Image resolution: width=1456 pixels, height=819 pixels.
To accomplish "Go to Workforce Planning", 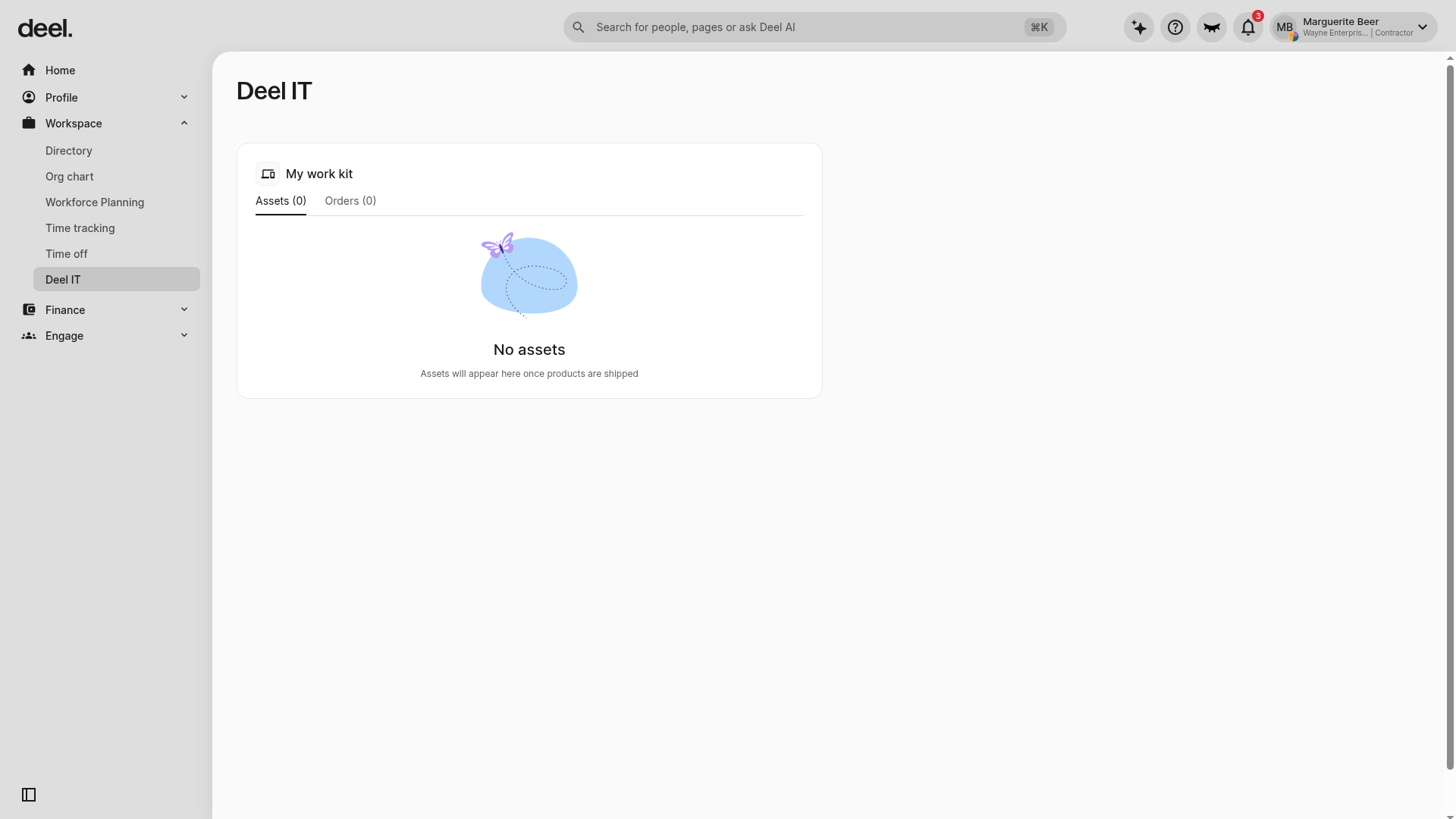I will (x=116, y=202).
